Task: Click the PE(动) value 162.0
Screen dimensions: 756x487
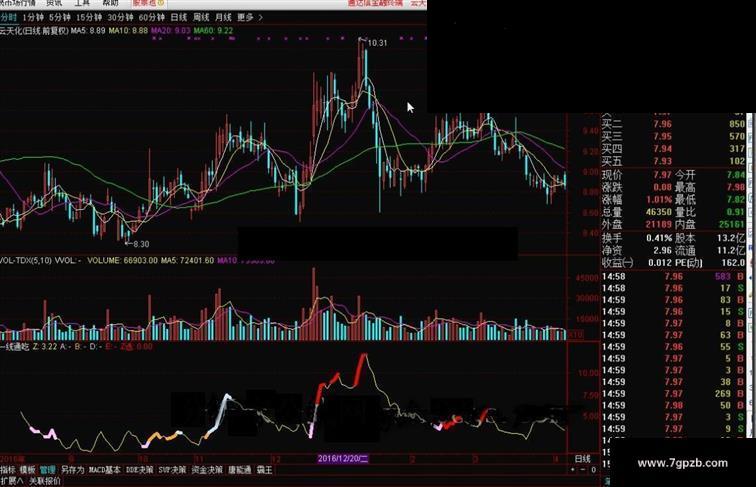Action: click(x=733, y=263)
